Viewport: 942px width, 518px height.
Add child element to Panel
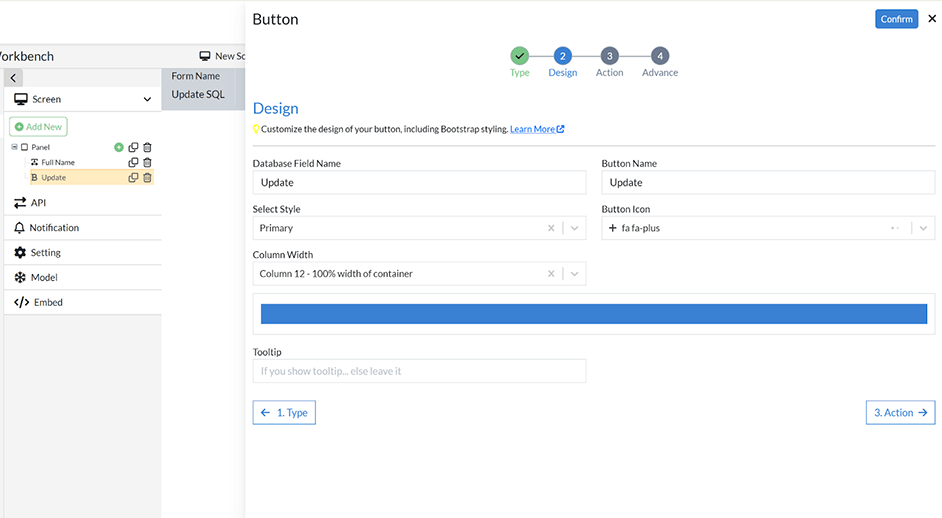pyautogui.click(x=119, y=147)
